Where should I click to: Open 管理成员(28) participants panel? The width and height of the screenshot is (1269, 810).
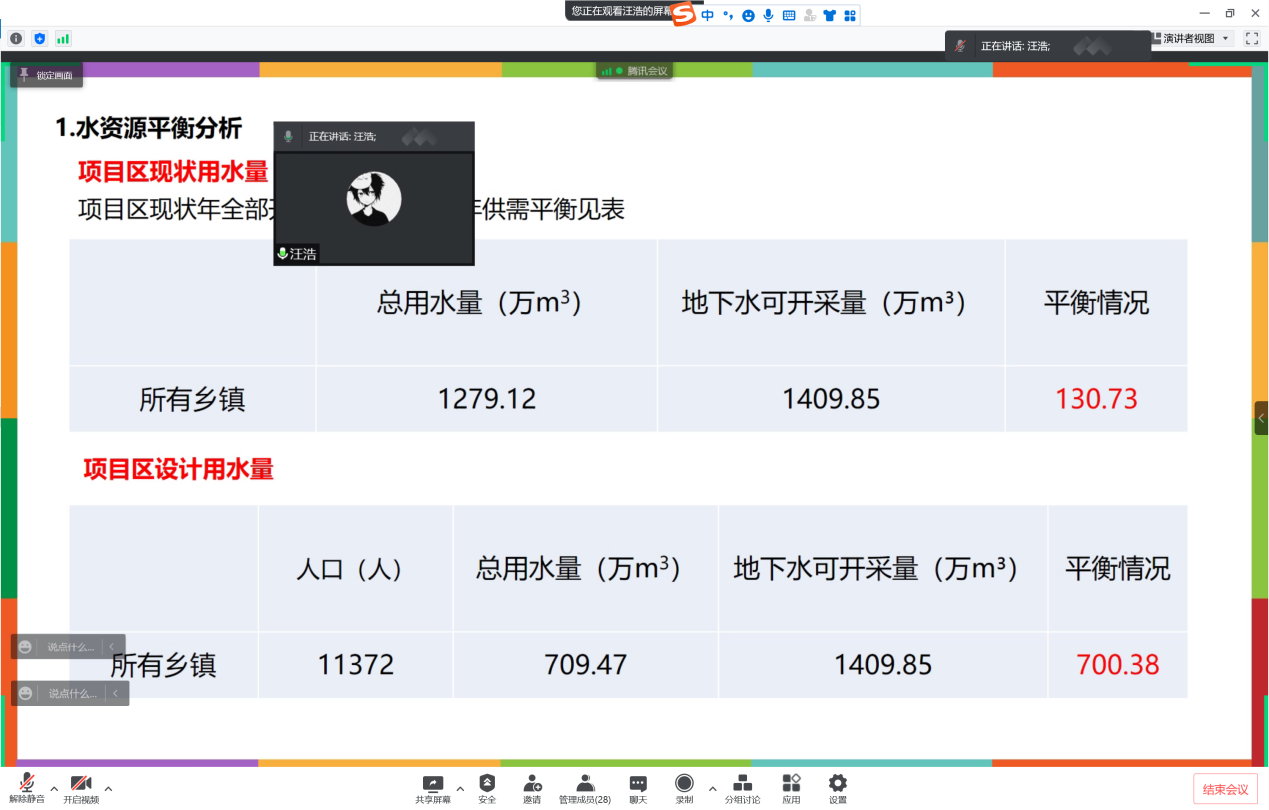585,785
